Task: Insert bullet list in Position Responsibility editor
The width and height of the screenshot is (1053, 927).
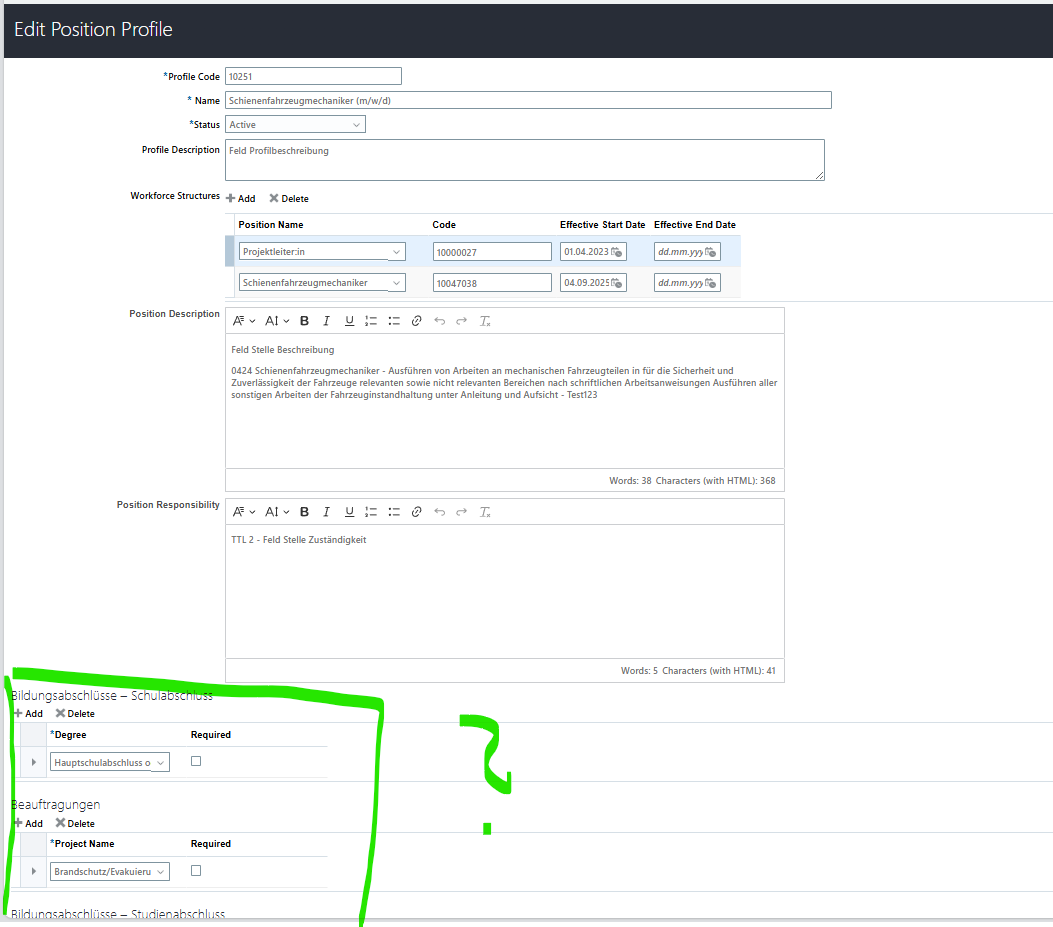Action: tap(394, 512)
